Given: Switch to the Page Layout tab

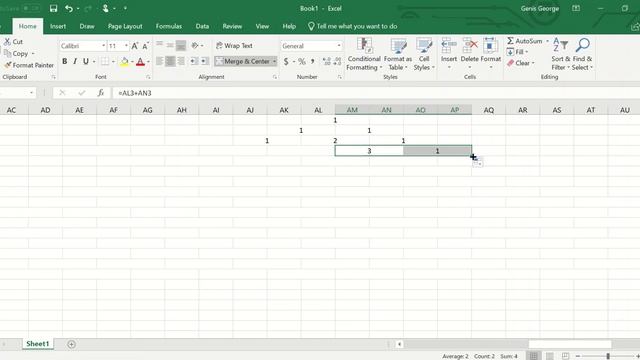Looking at the screenshot, I should pos(125,26).
